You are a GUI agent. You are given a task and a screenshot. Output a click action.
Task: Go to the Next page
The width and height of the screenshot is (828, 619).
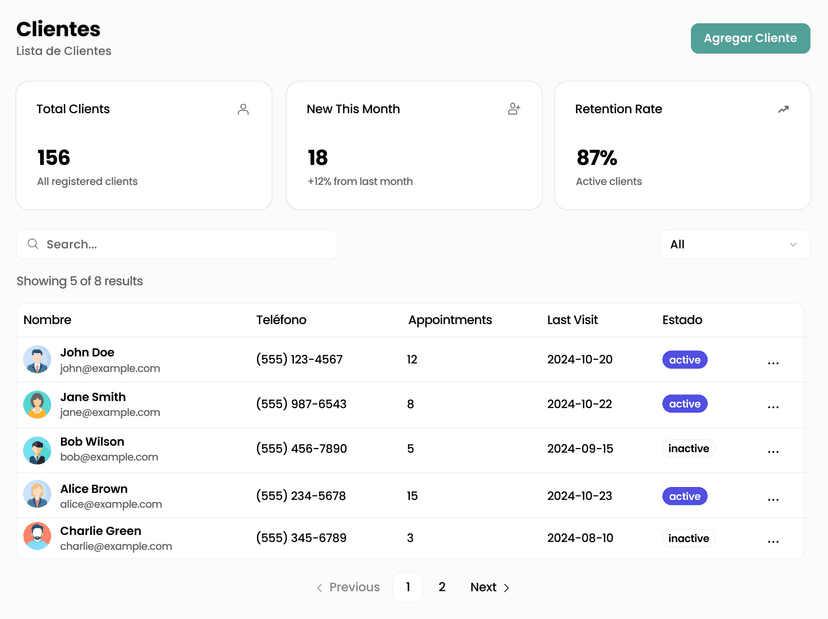coord(490,587)
